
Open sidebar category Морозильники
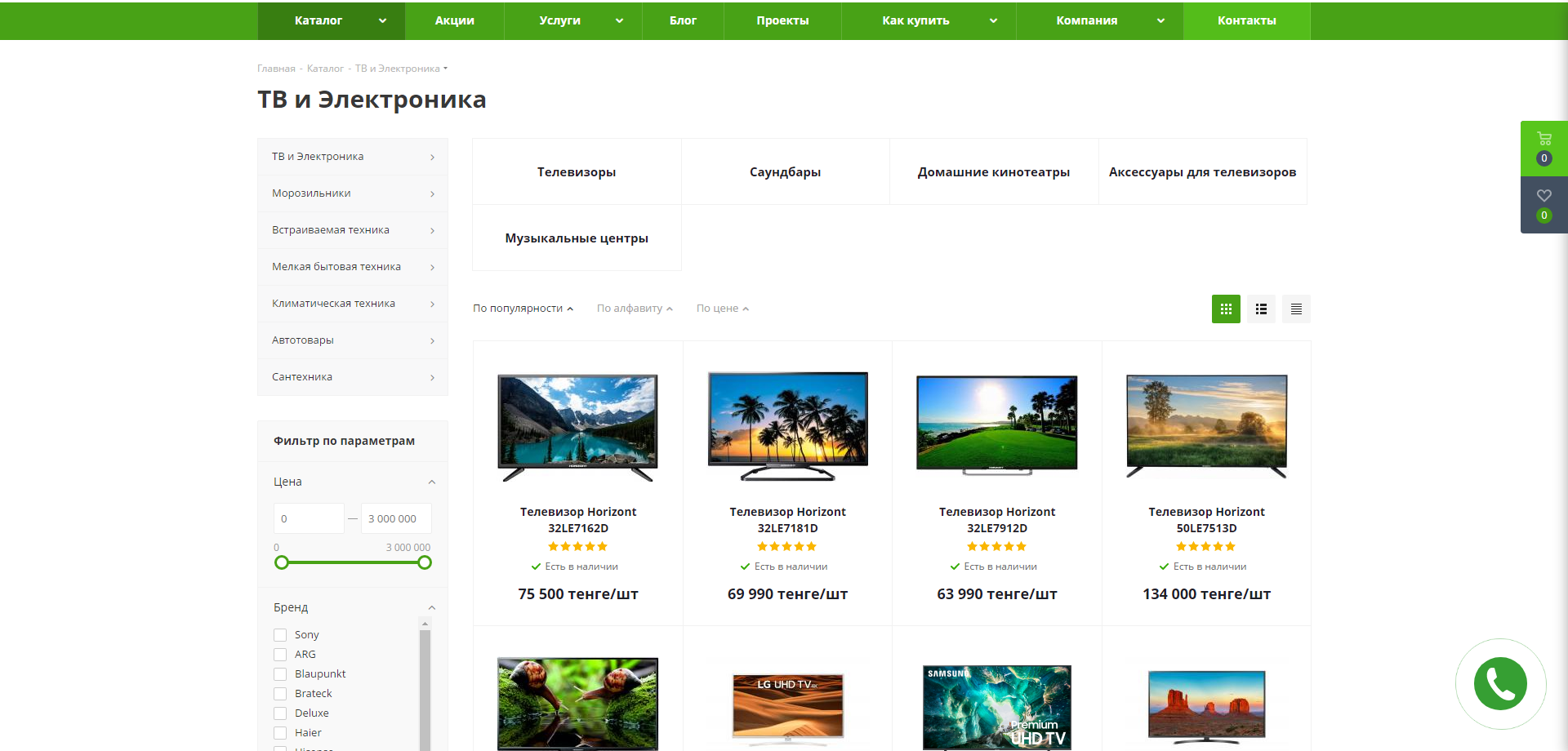pyautogui.click(x=353, y=193)
